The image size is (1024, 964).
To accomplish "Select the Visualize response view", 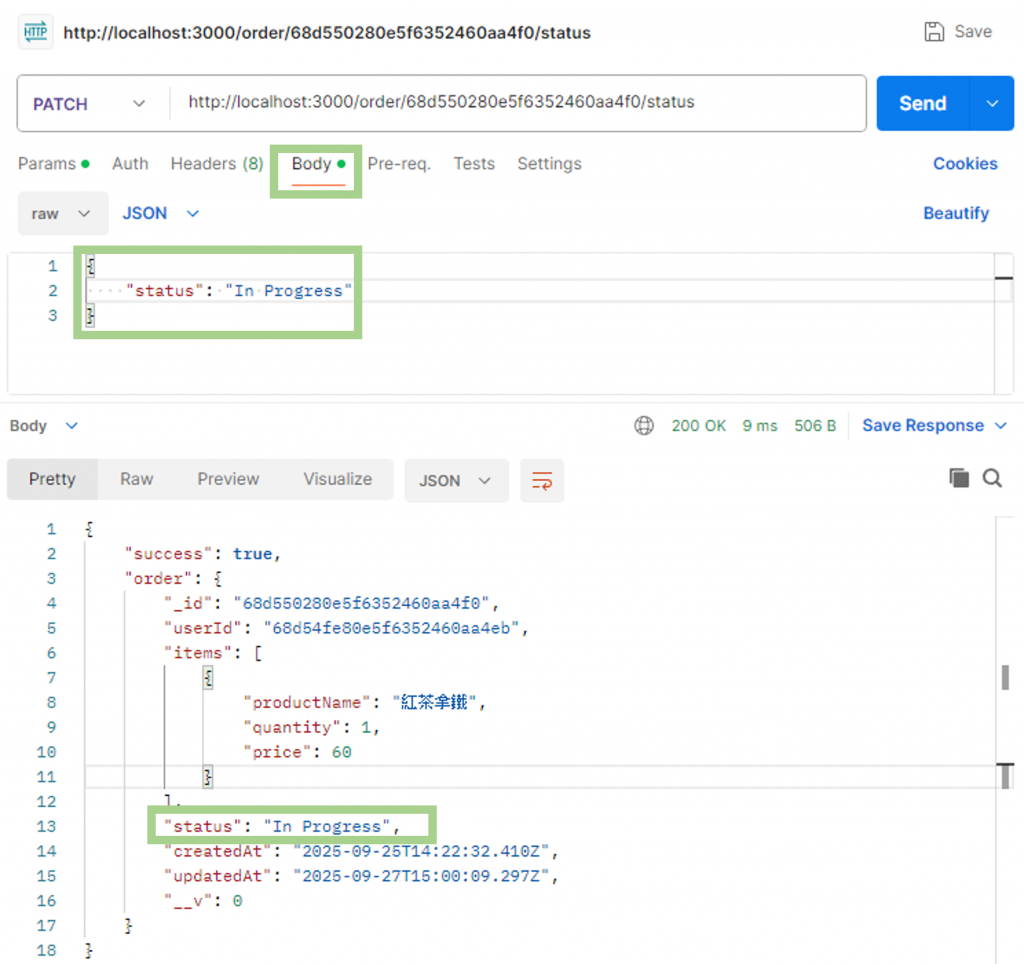I will coord(338,479).
